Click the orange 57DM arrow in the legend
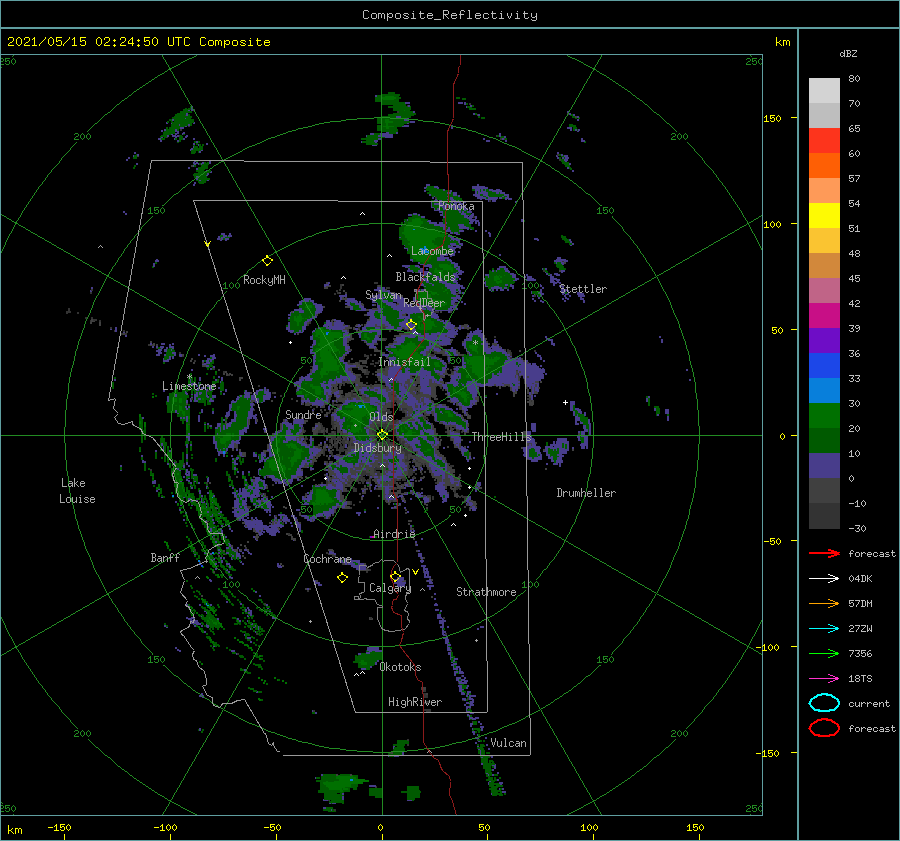Viewport: 900px width, 841px height. (824, 603)
